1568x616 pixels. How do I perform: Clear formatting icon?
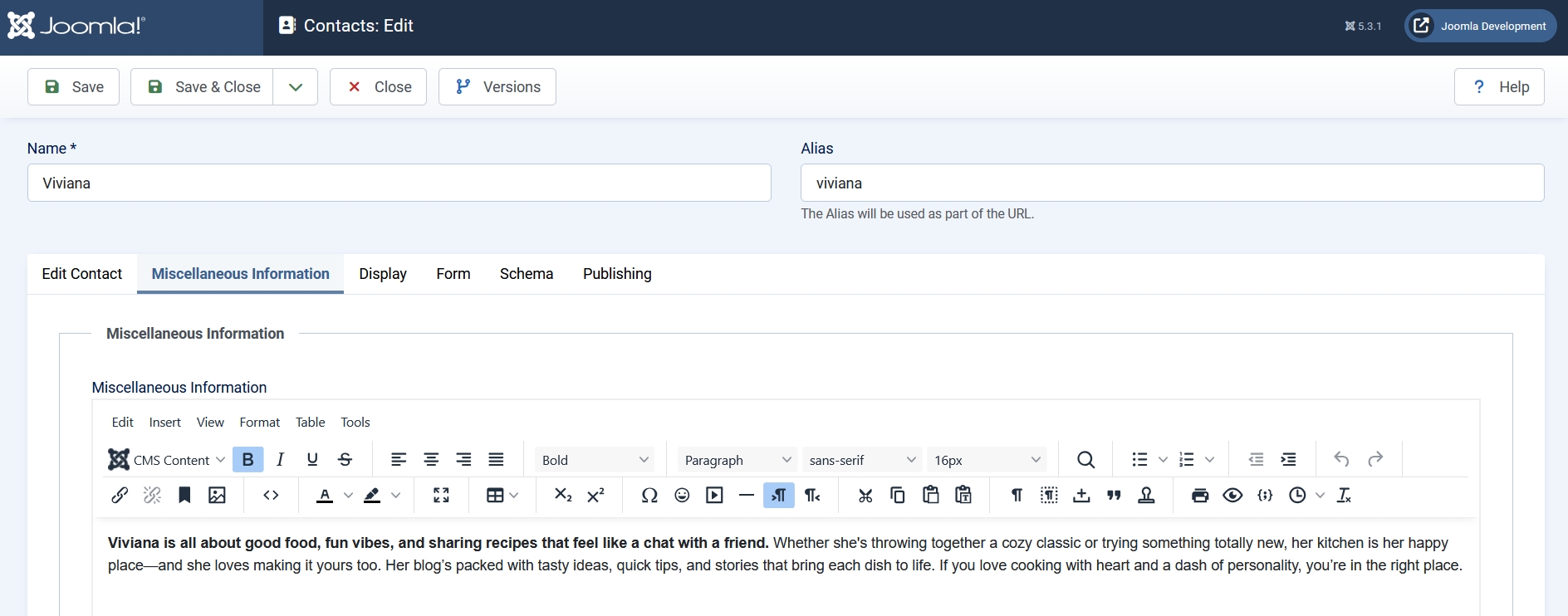click(x=1345, y=495)
